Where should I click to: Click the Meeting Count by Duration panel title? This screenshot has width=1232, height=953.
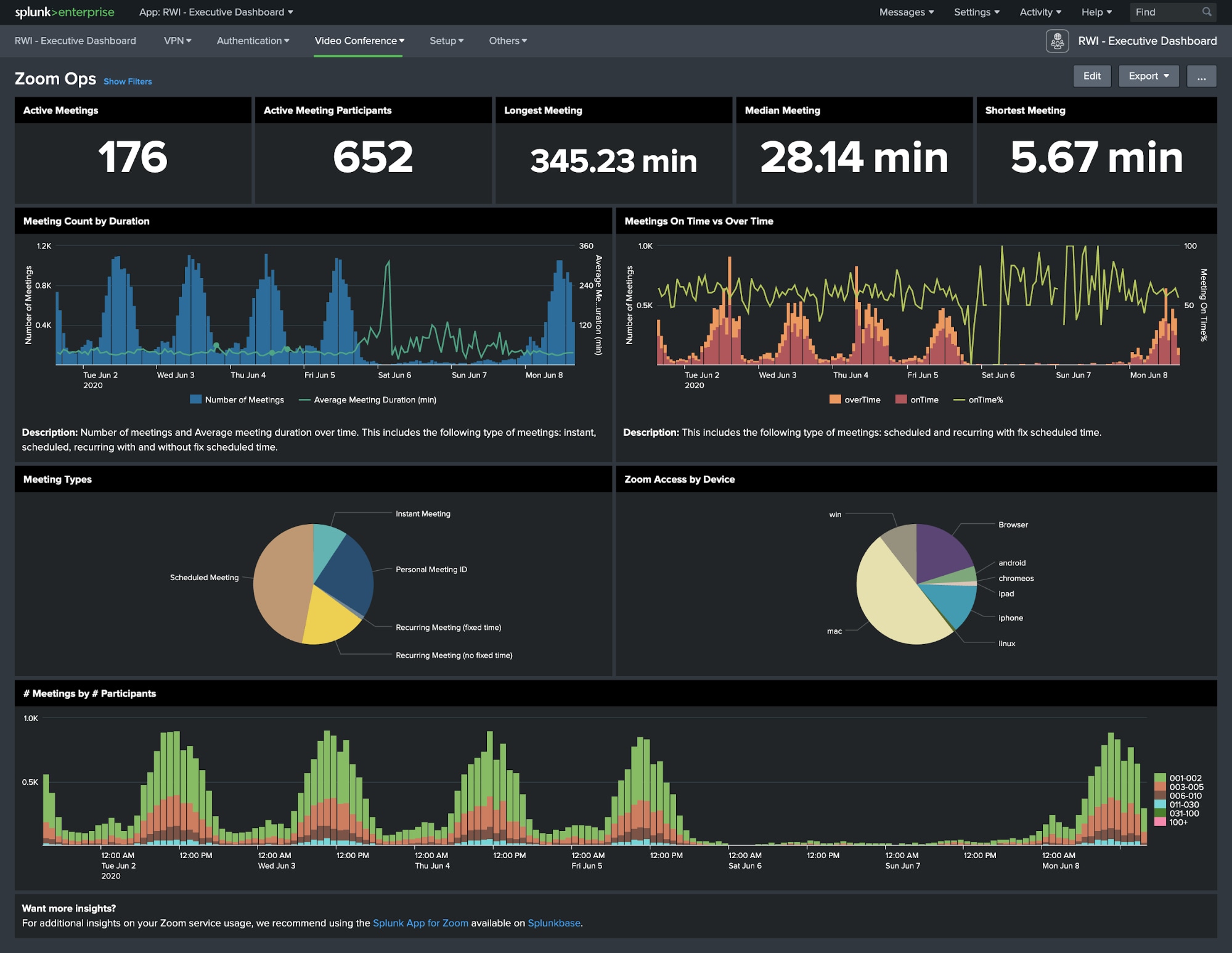[x=86, y=221]
